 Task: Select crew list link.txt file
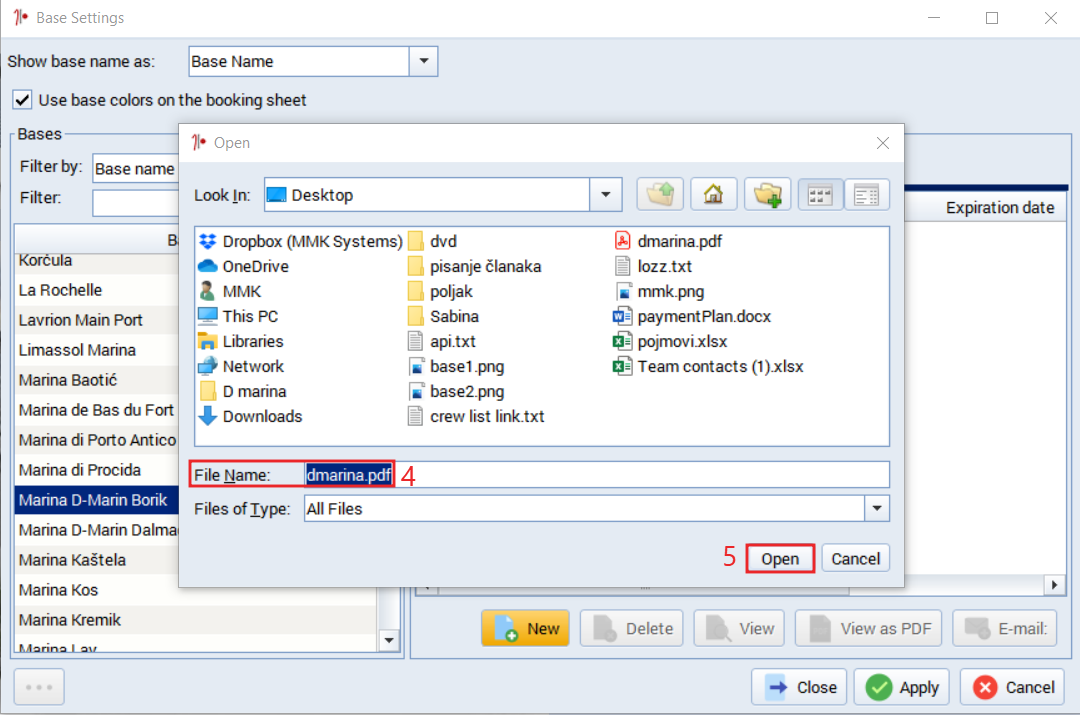point(477,417)
